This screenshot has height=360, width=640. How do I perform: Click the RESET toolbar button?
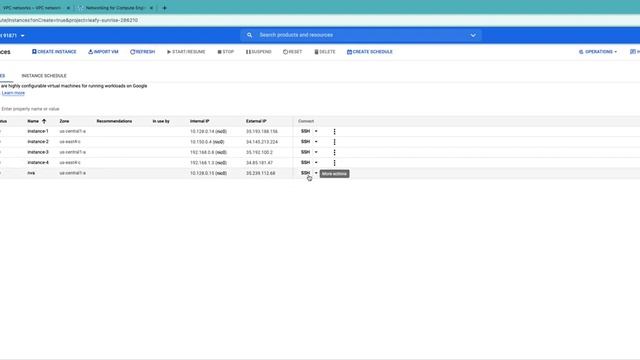293,52
